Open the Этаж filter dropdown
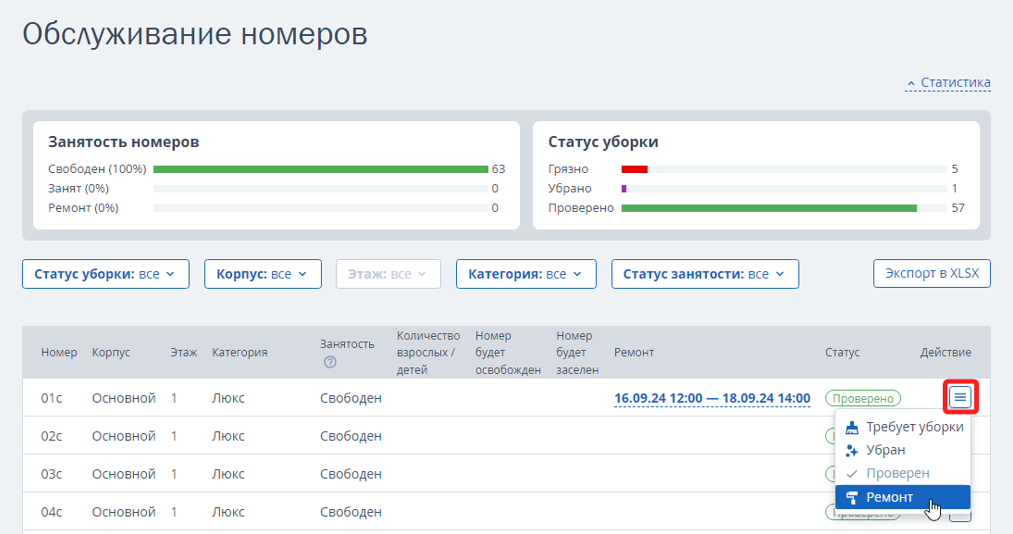The height and width of the screenshot is (534, 1013). click(388, 274)
